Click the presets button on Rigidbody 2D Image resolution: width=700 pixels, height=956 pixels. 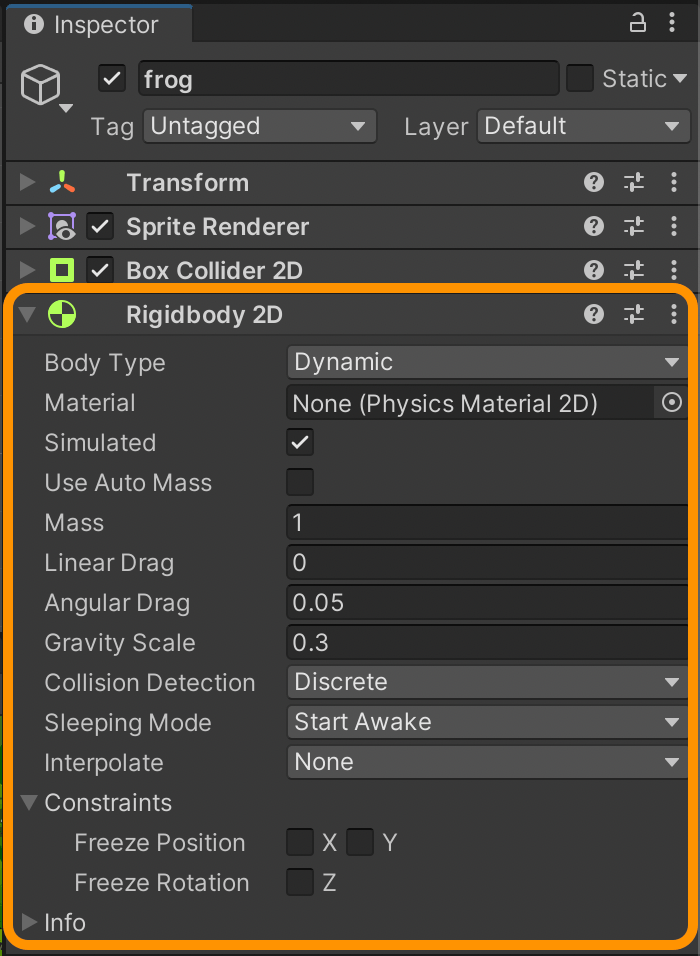tap(634, 314)
